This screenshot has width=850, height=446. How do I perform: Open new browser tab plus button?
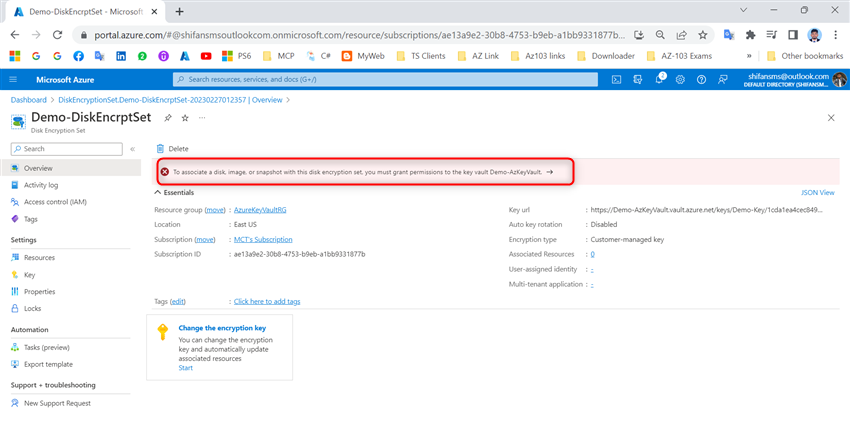click(179, 11)
